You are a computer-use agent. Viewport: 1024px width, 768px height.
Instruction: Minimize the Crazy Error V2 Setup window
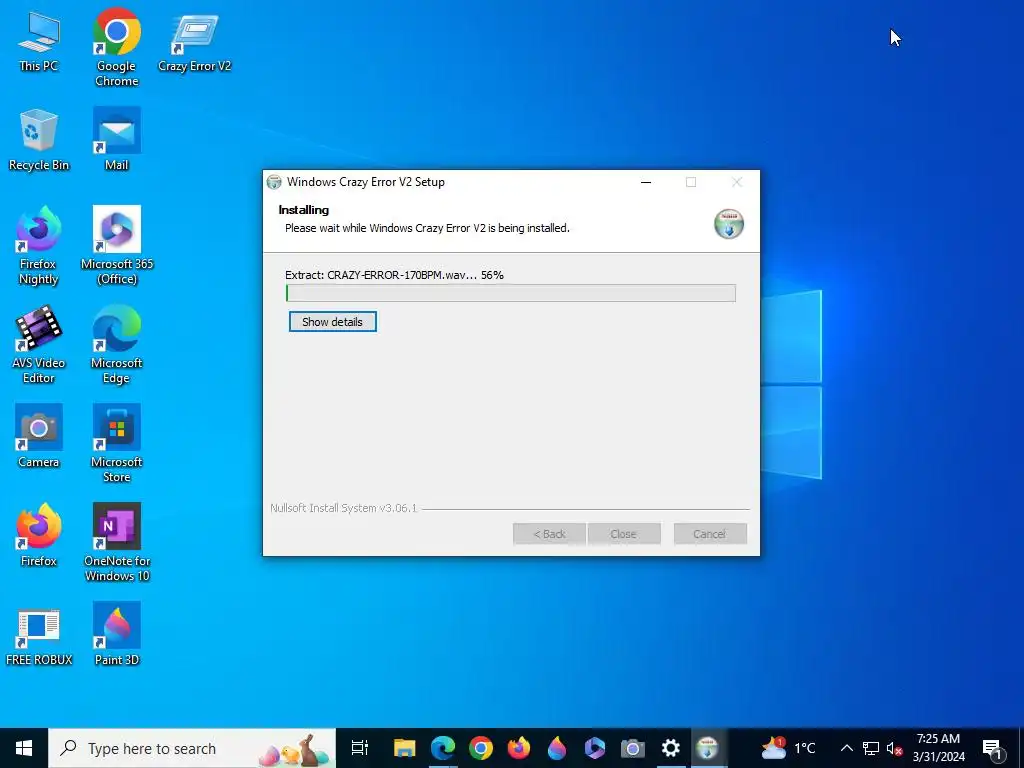(x=646, y=182)
